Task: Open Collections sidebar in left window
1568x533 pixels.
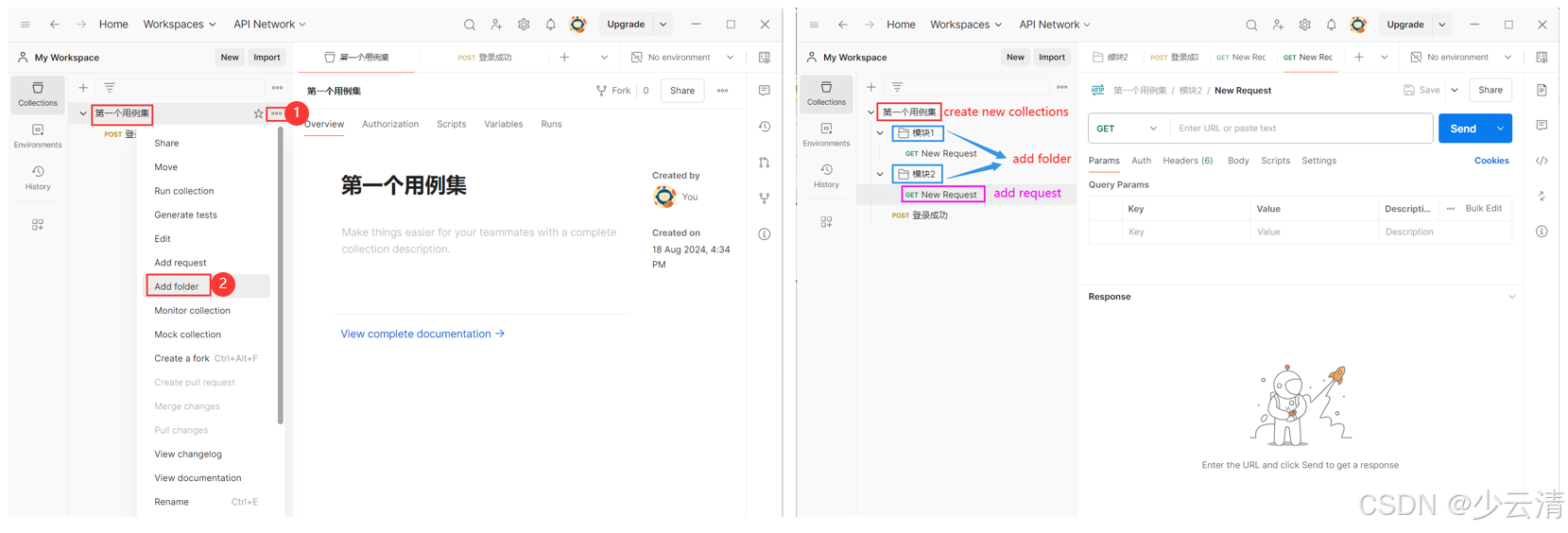Action: point(38,95)
